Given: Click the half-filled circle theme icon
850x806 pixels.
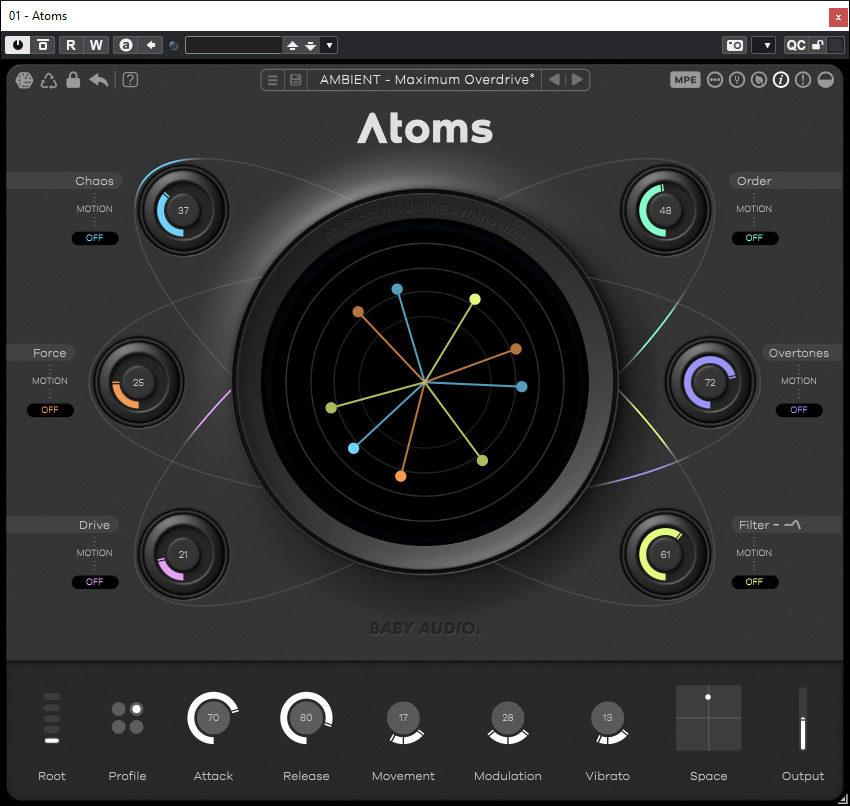Looking at the screenshot, I should coord(826,80).
